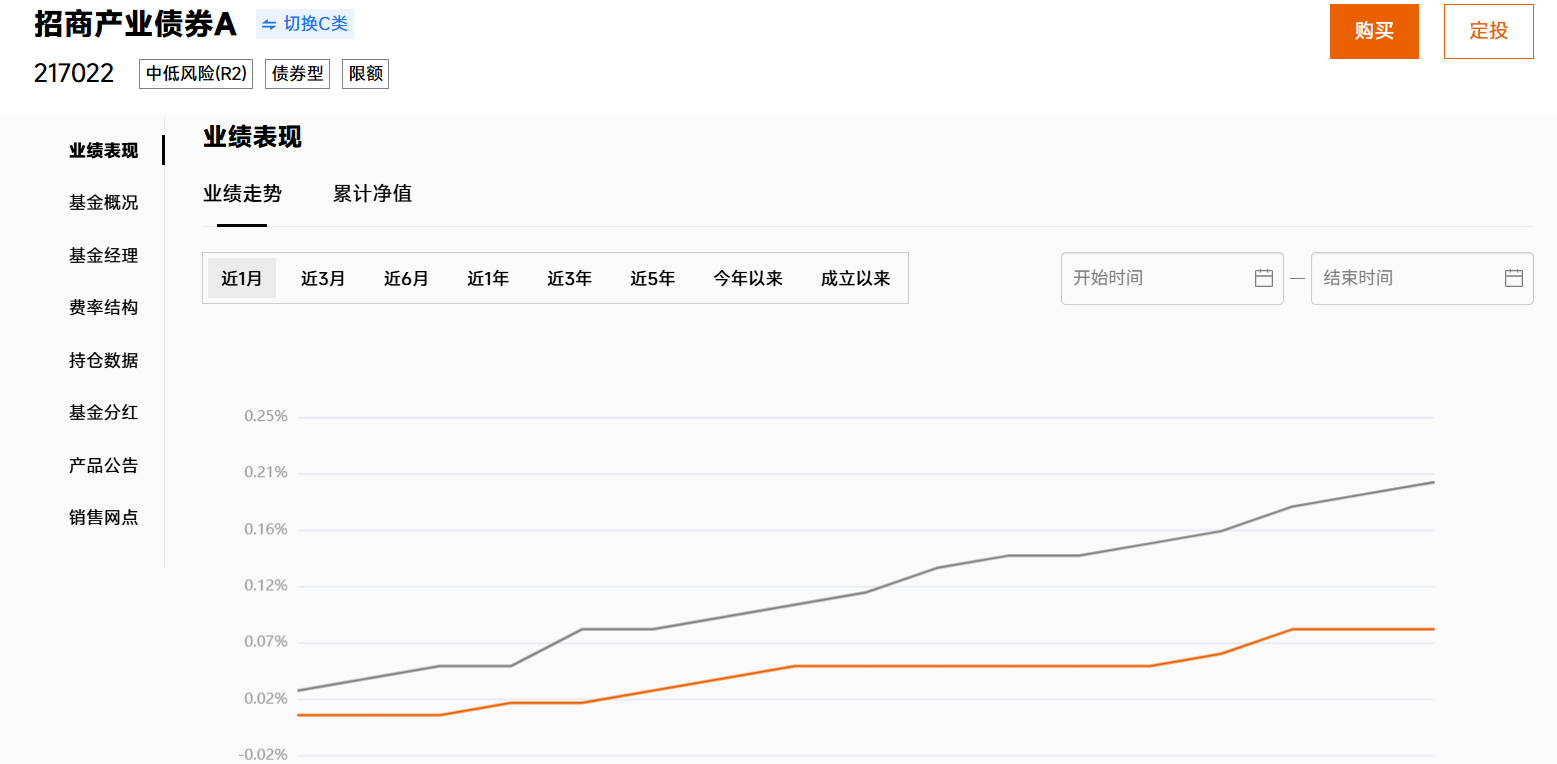Select the 近3年 time range
Image resolution: width=1557 pixels, height=764 pixels.
click(569, 278)
